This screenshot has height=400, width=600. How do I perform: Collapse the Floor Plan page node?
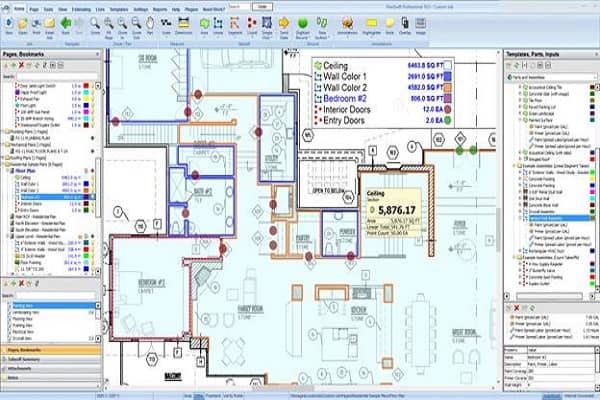pyautogui.click(x=8, y=171)
